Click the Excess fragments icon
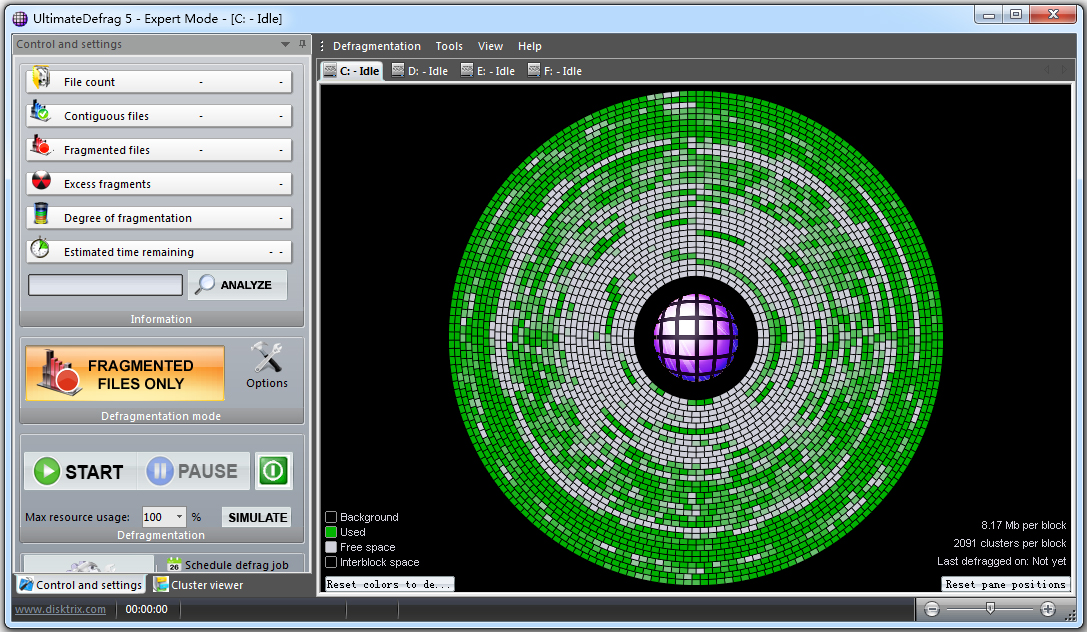Image resolution: width=1087 pixels, height=632 pixels. click(42, 181)
